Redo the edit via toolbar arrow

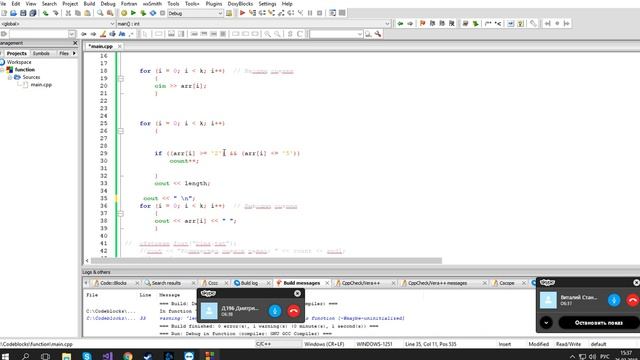[56, 13]
